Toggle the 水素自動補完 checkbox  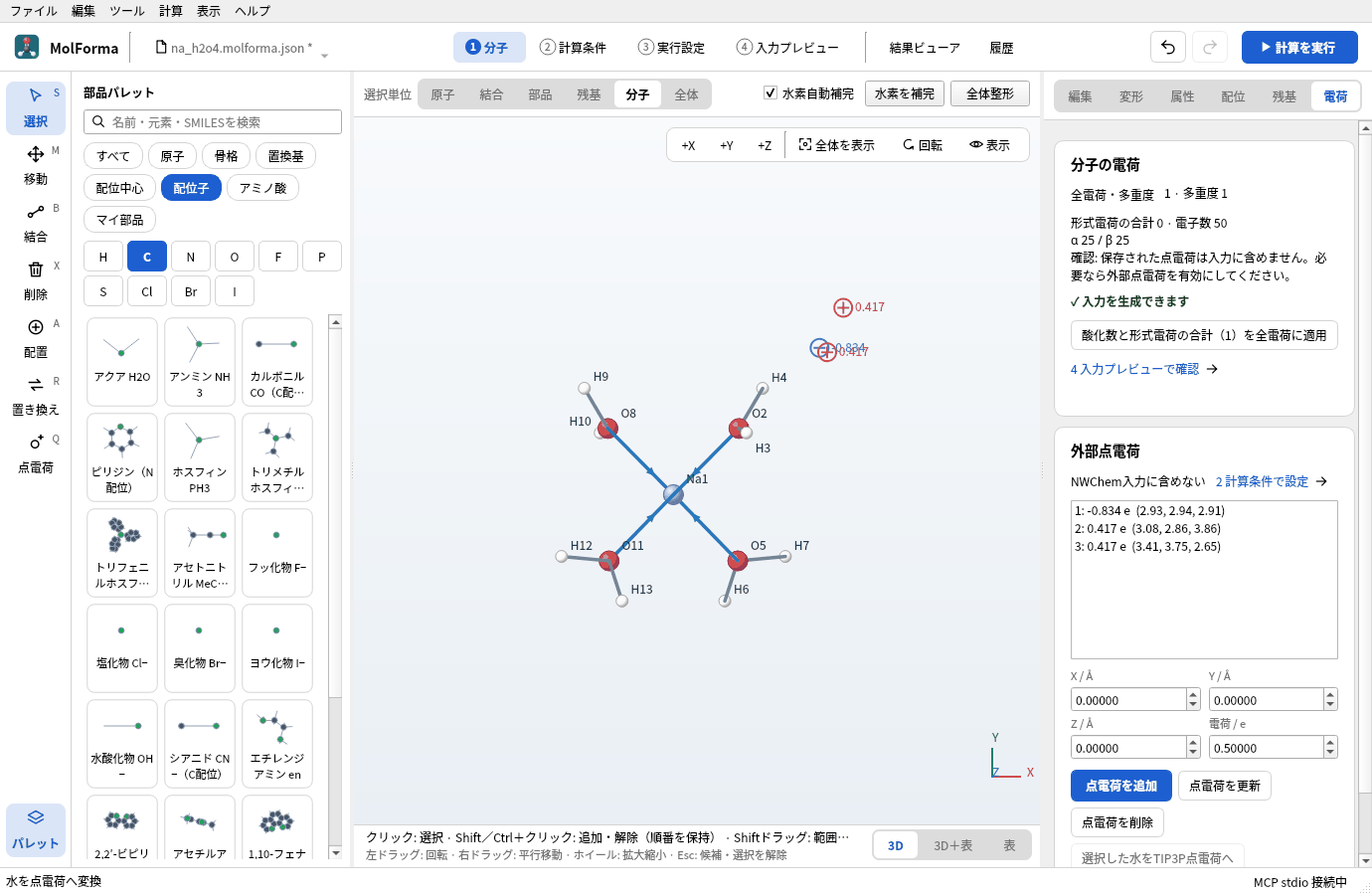point(771,92)
